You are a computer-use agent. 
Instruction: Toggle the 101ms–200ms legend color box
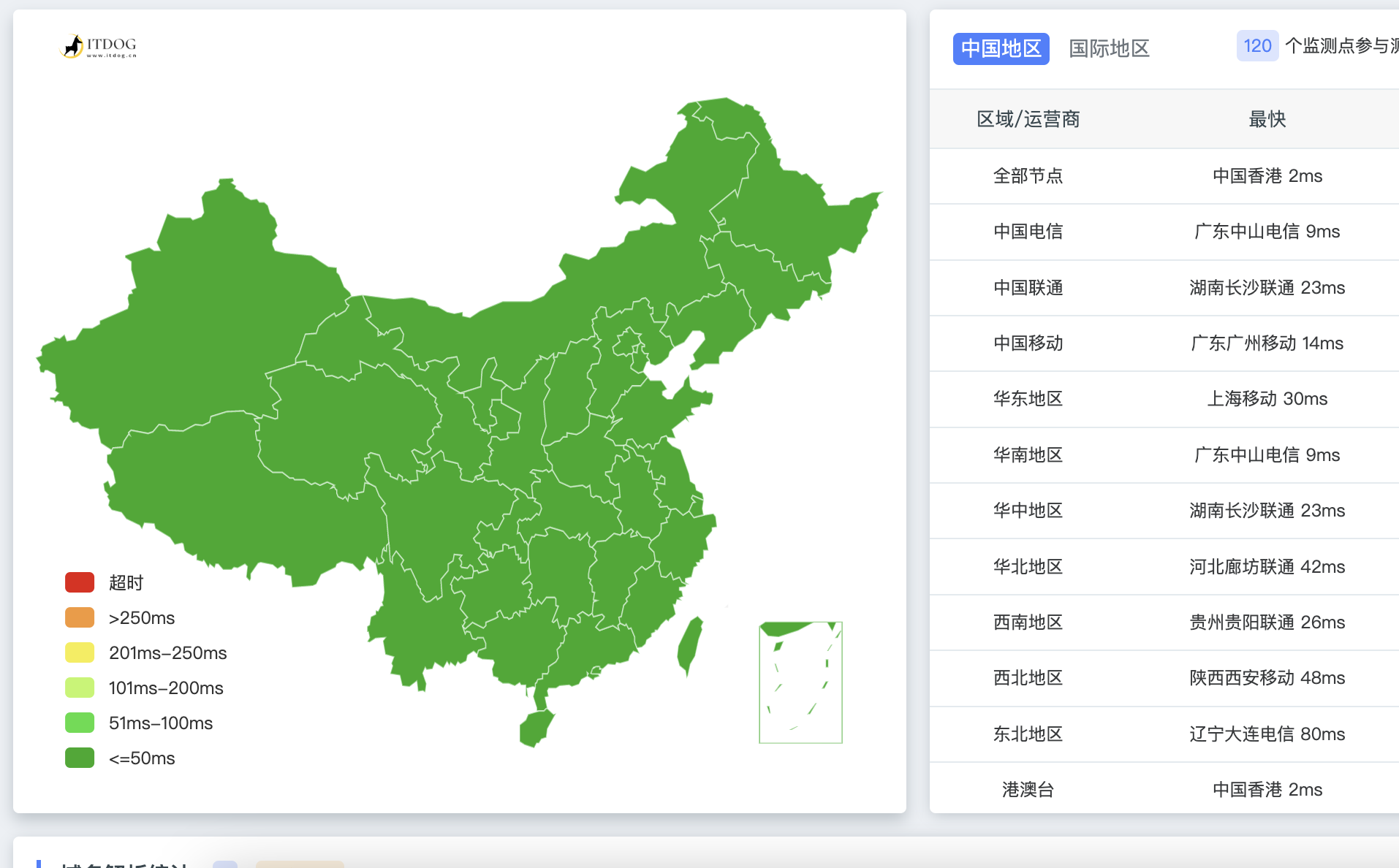tap(80, 688)
